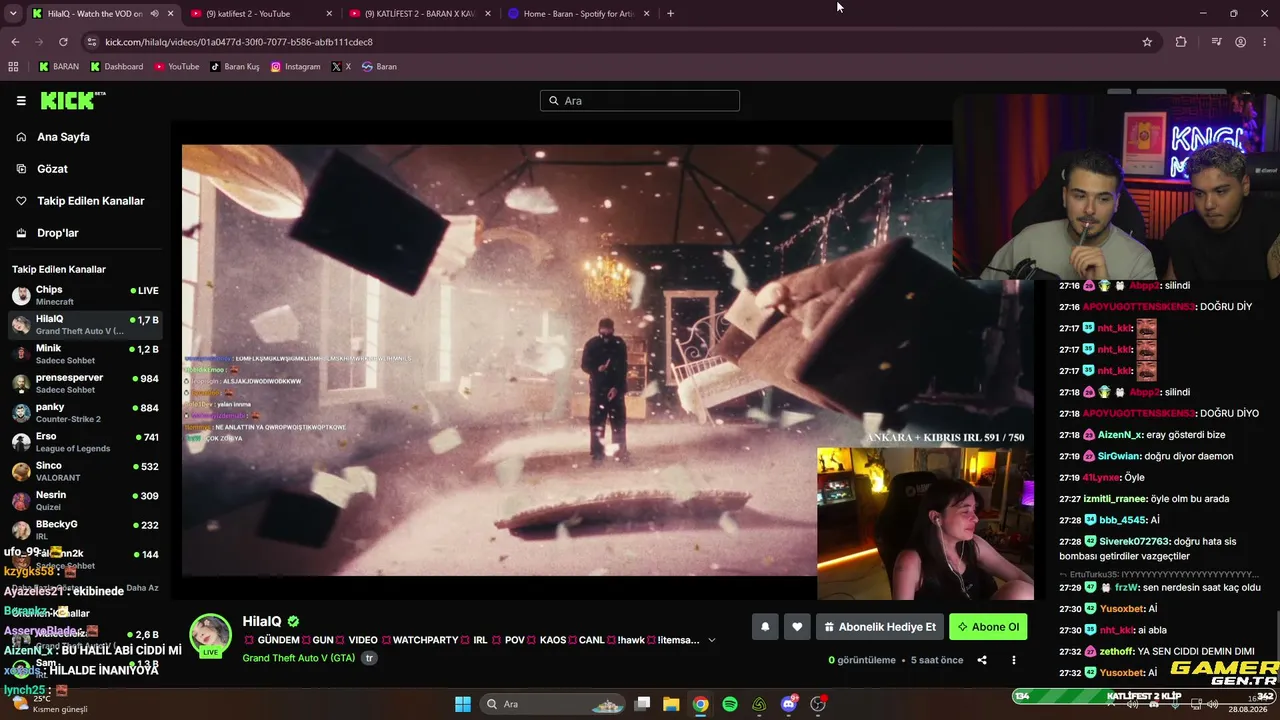Open the panky Counter-Strike 2 channel
The width and height of the screenshot is (1280, 720).
(85, 412)
